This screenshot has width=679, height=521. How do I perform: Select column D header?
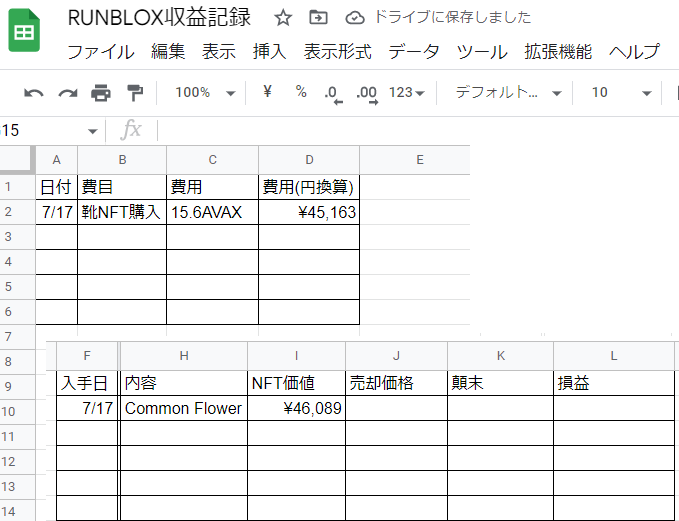(309, 160)
